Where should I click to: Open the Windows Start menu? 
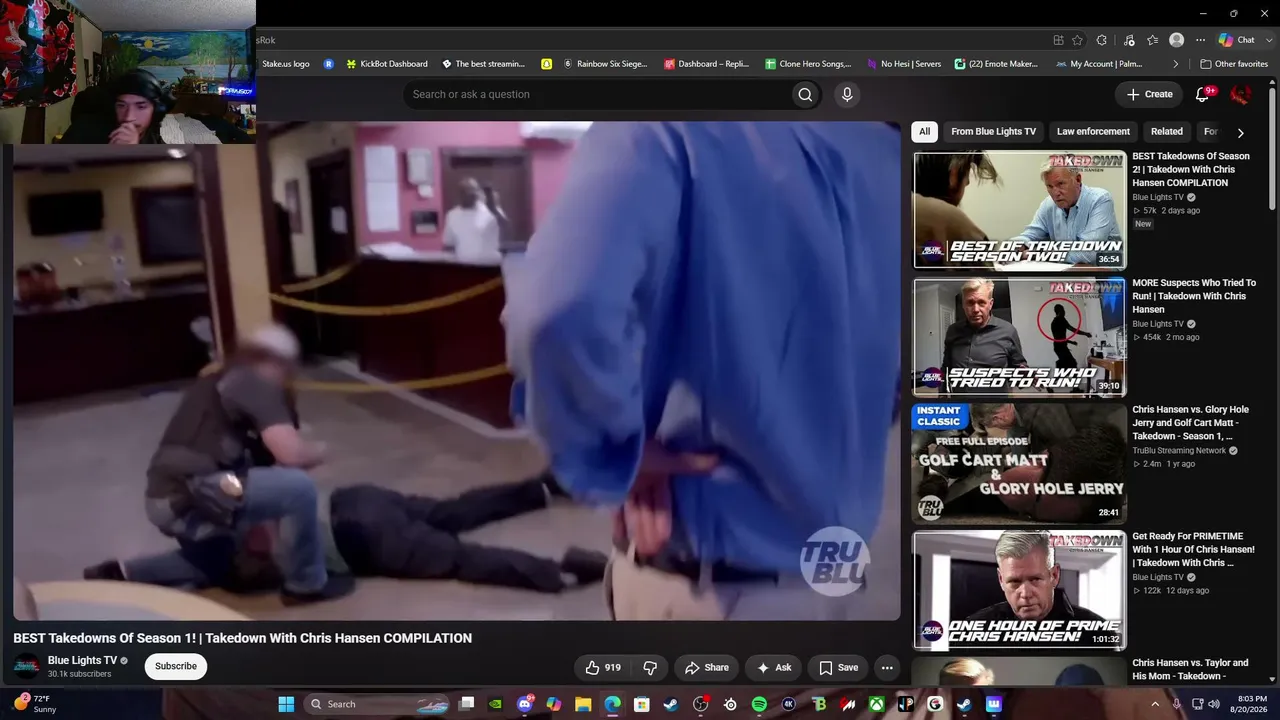pyautogui.click(x=286, y=704)
